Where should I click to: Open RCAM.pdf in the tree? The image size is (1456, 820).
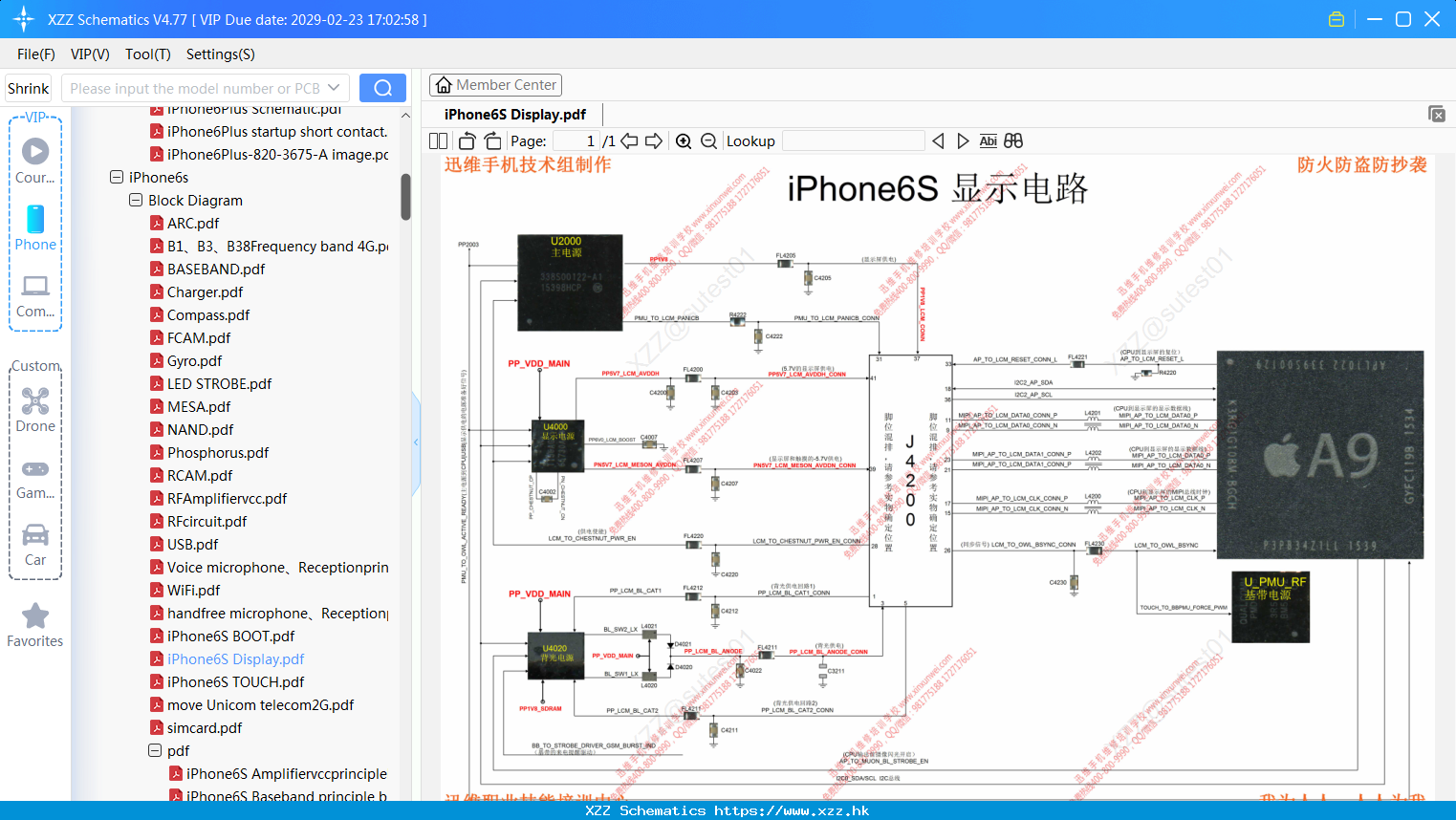(200, 475)
